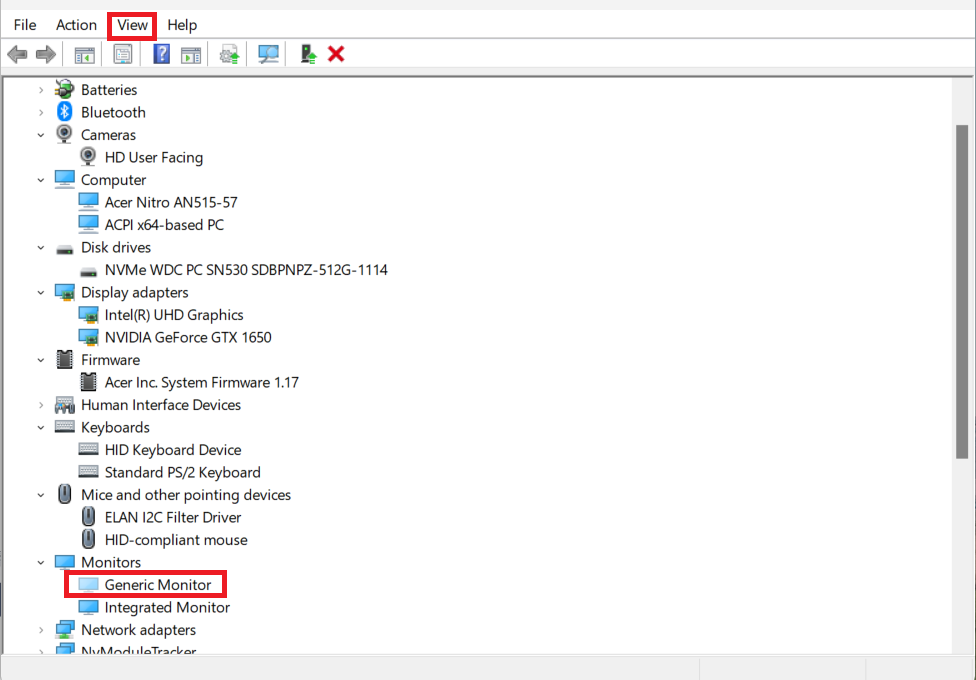The height and width of the screenshot is (680, 976).
Task: Click the blue Help question mark icon
Action: click(161, 54)
